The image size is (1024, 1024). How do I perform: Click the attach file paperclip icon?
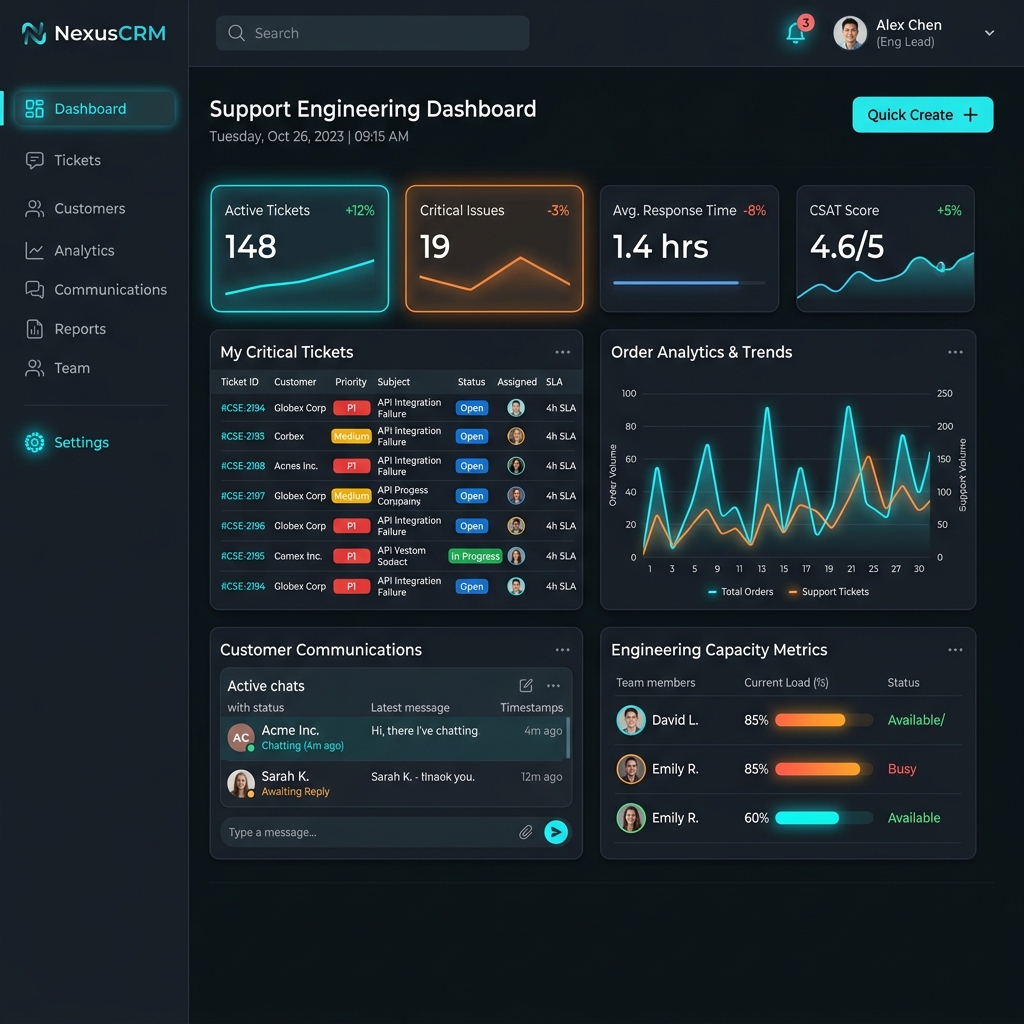click(x=526, y=832)
